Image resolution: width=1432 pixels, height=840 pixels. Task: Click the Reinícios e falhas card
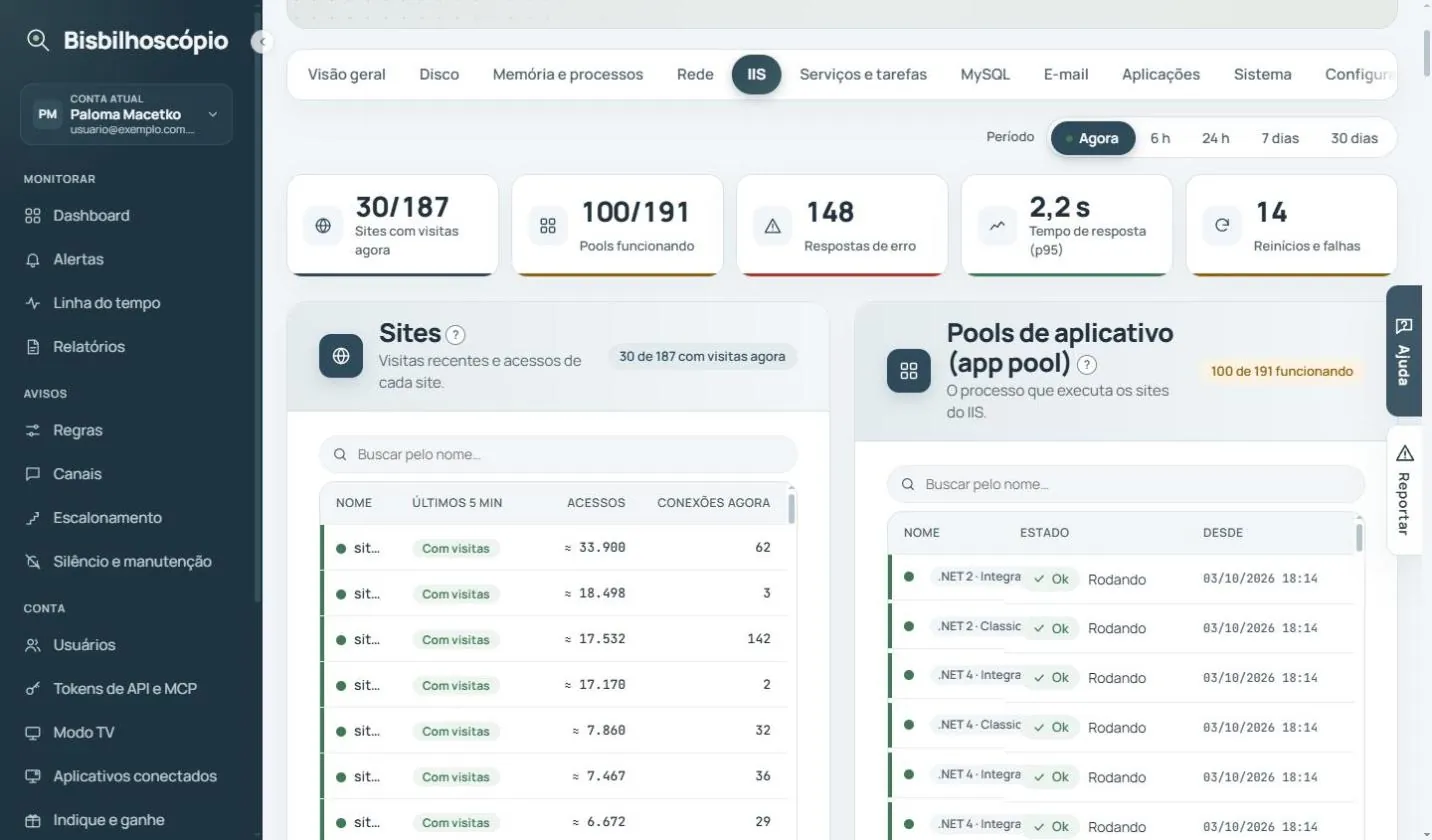click(x=1292, y=226)
